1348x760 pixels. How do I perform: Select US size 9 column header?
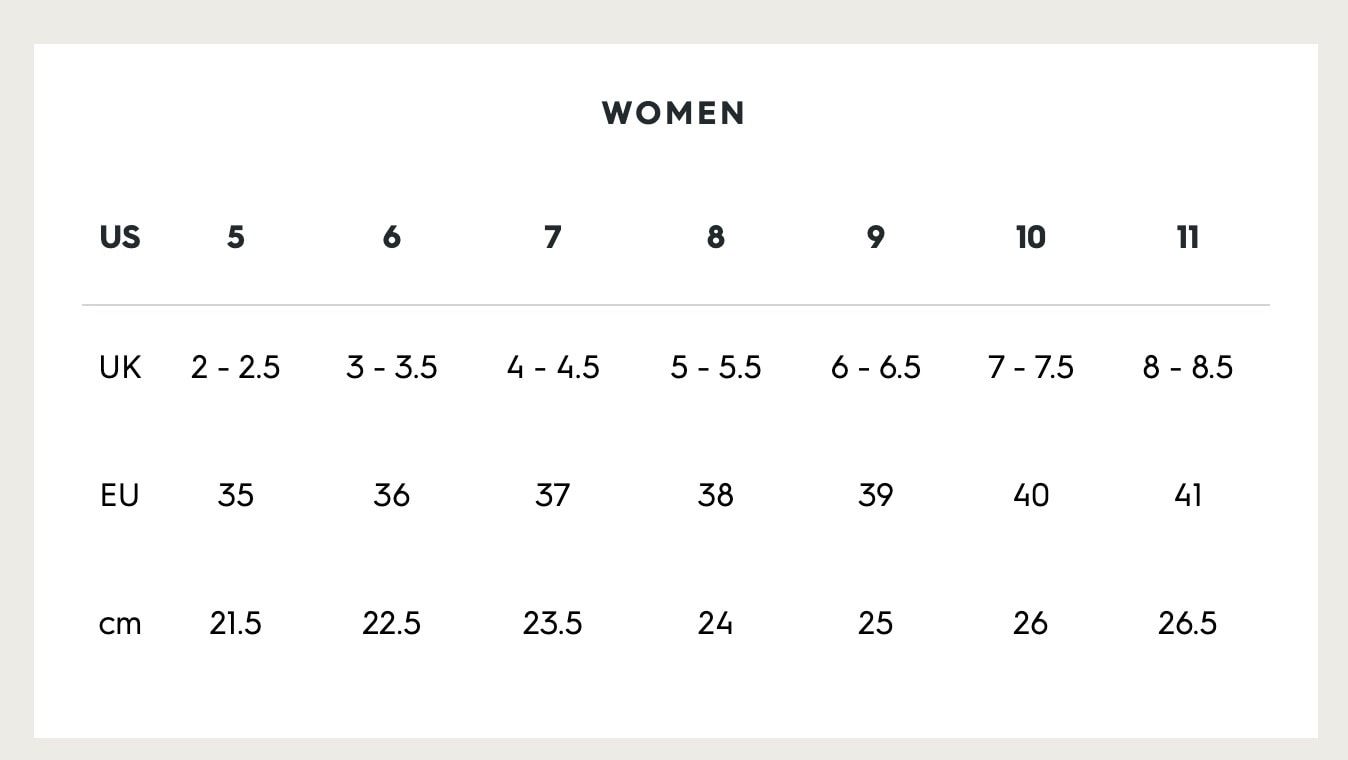pyautogui.click(x=875, y=238)
